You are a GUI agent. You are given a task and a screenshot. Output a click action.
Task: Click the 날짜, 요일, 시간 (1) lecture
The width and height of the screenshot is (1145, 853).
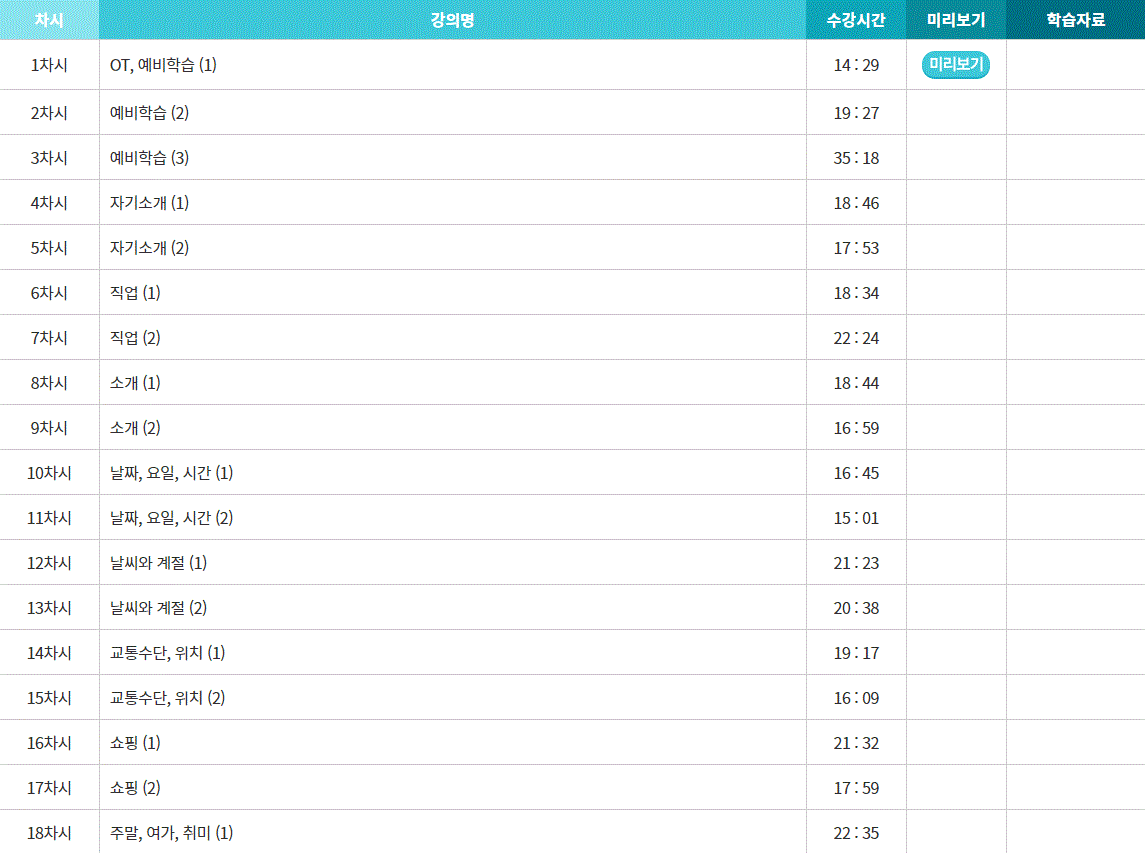pyautogui.click(x=171, y=473)
